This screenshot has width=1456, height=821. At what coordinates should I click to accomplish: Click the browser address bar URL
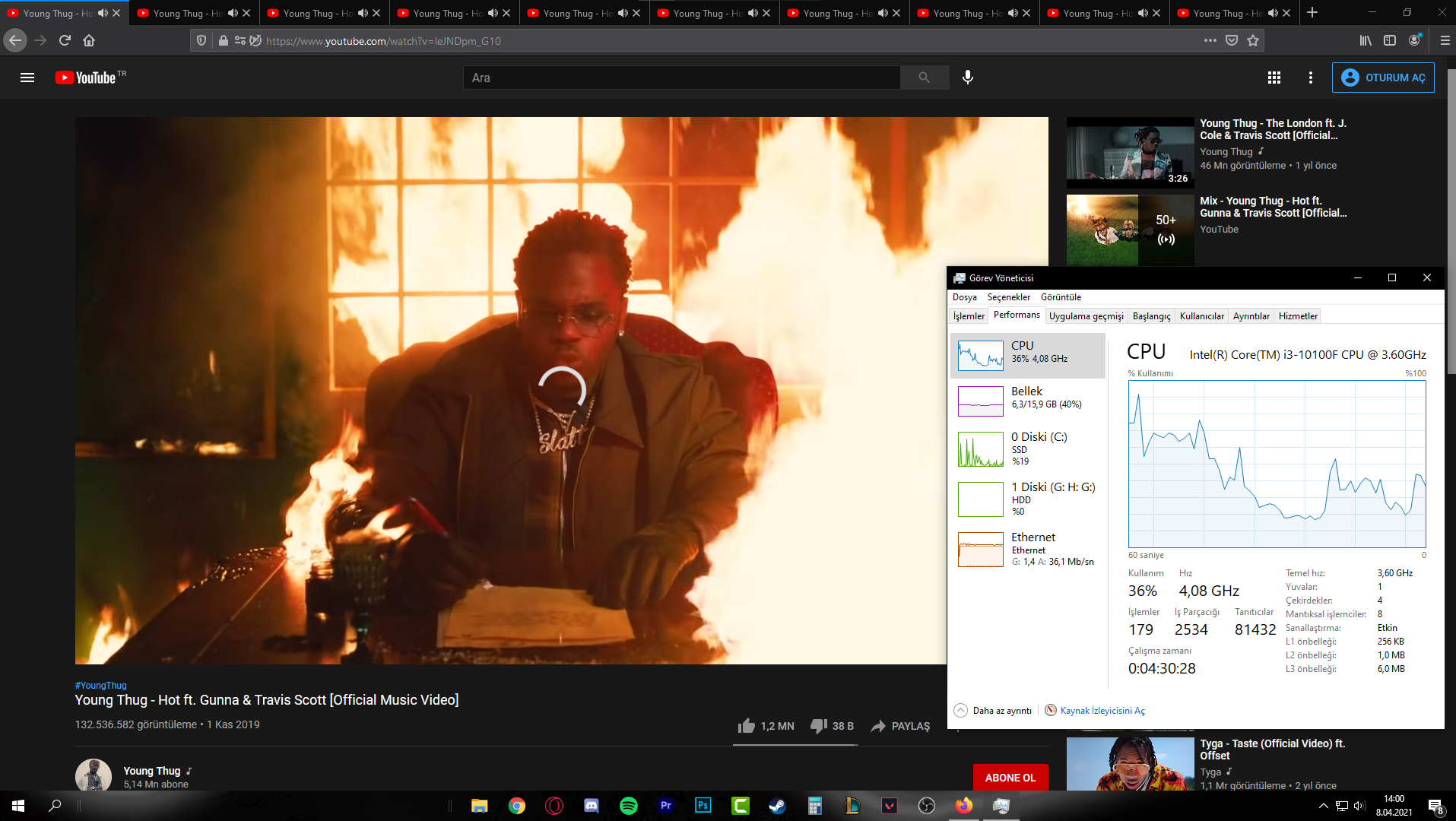(x=383, y=41)
